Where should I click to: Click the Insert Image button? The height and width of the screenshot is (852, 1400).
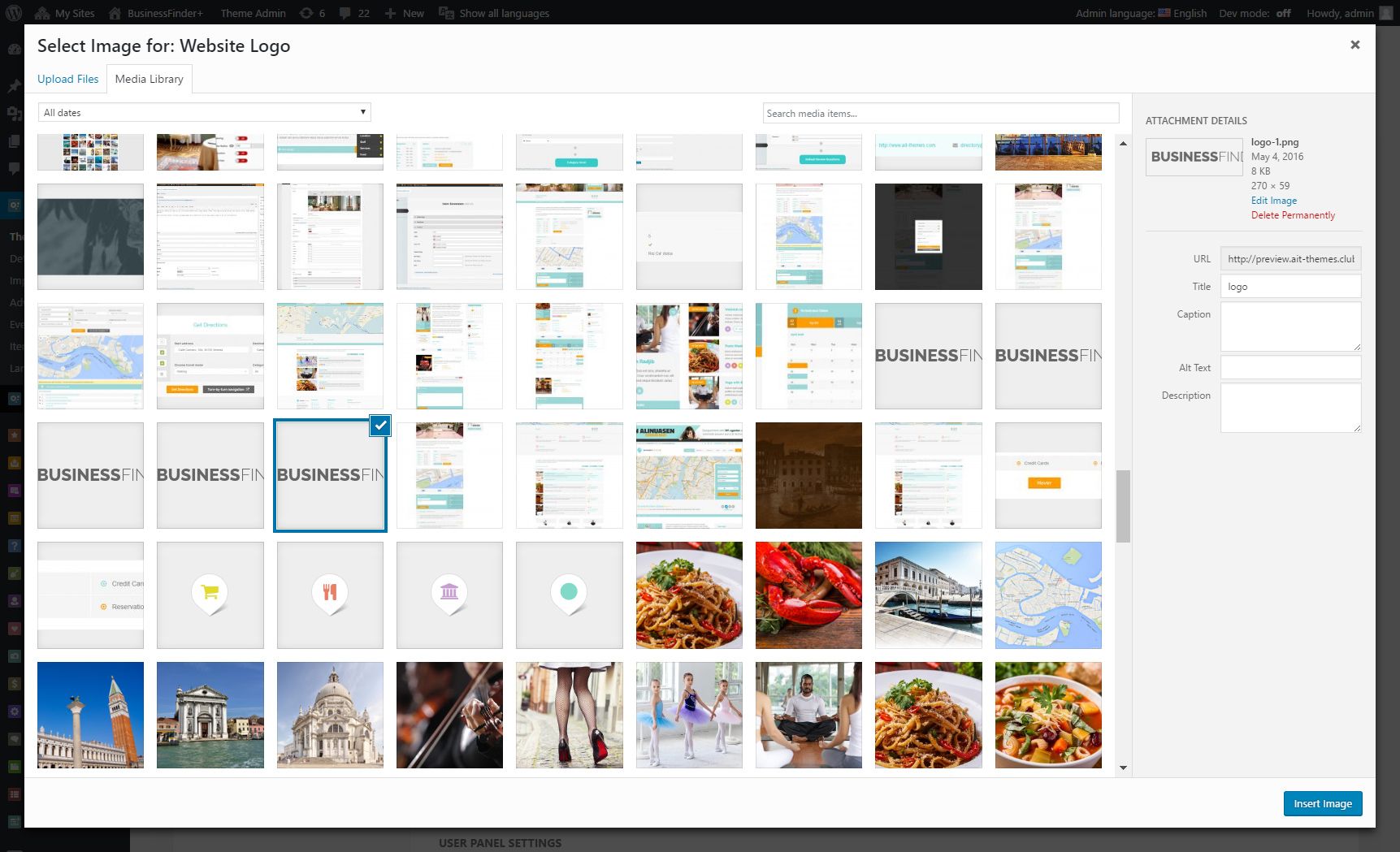coord(1322,803)
